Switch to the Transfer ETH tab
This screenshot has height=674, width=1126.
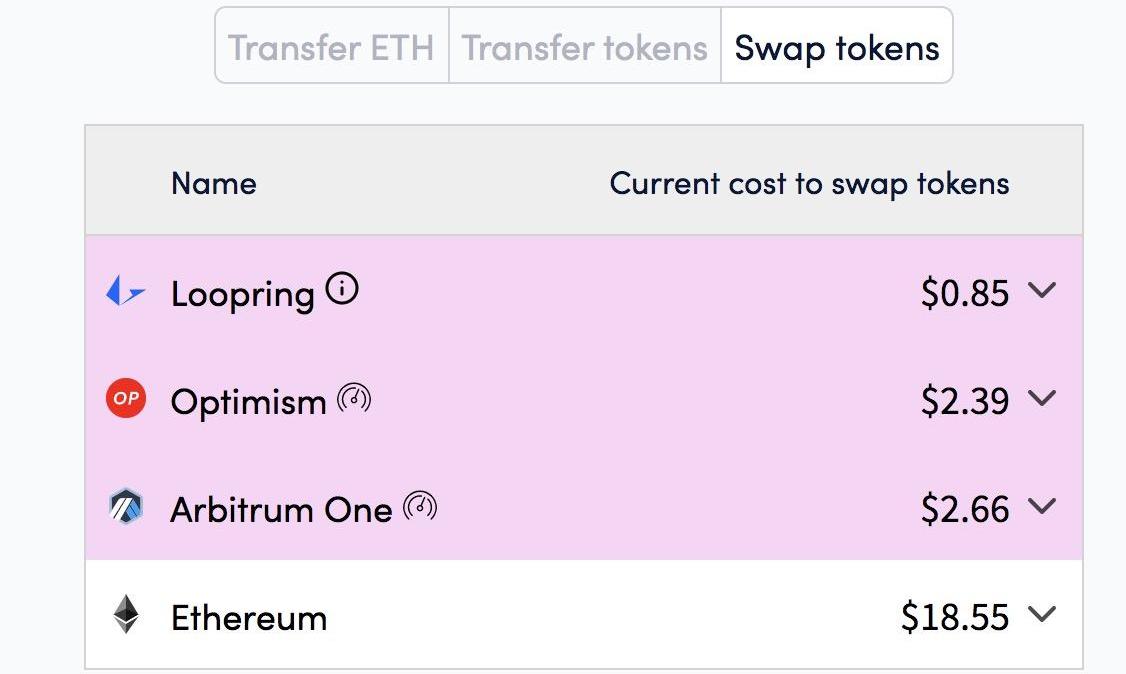tap(332, 46)
